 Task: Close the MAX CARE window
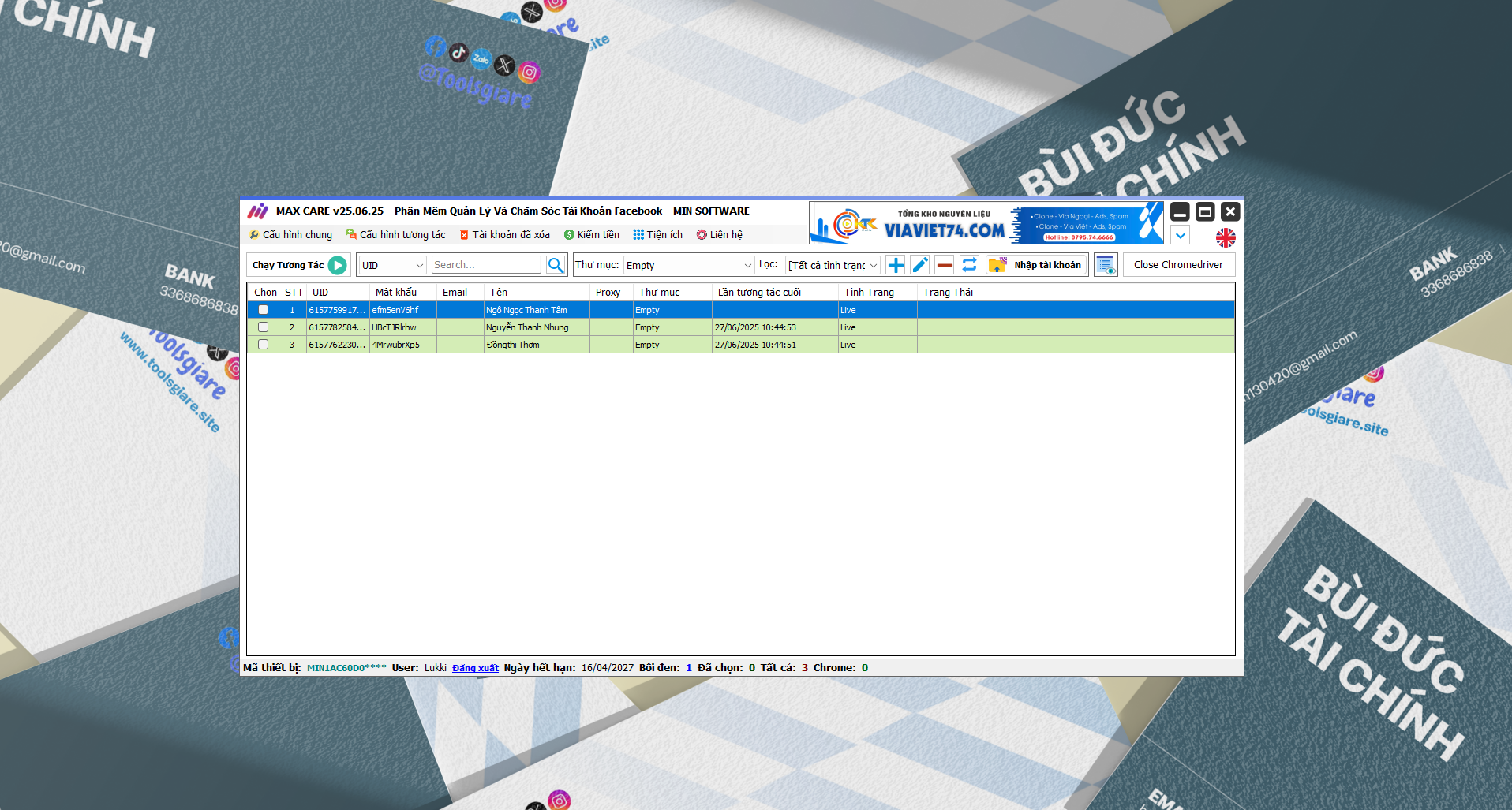pyautogui.click(x=1230, y=211)
